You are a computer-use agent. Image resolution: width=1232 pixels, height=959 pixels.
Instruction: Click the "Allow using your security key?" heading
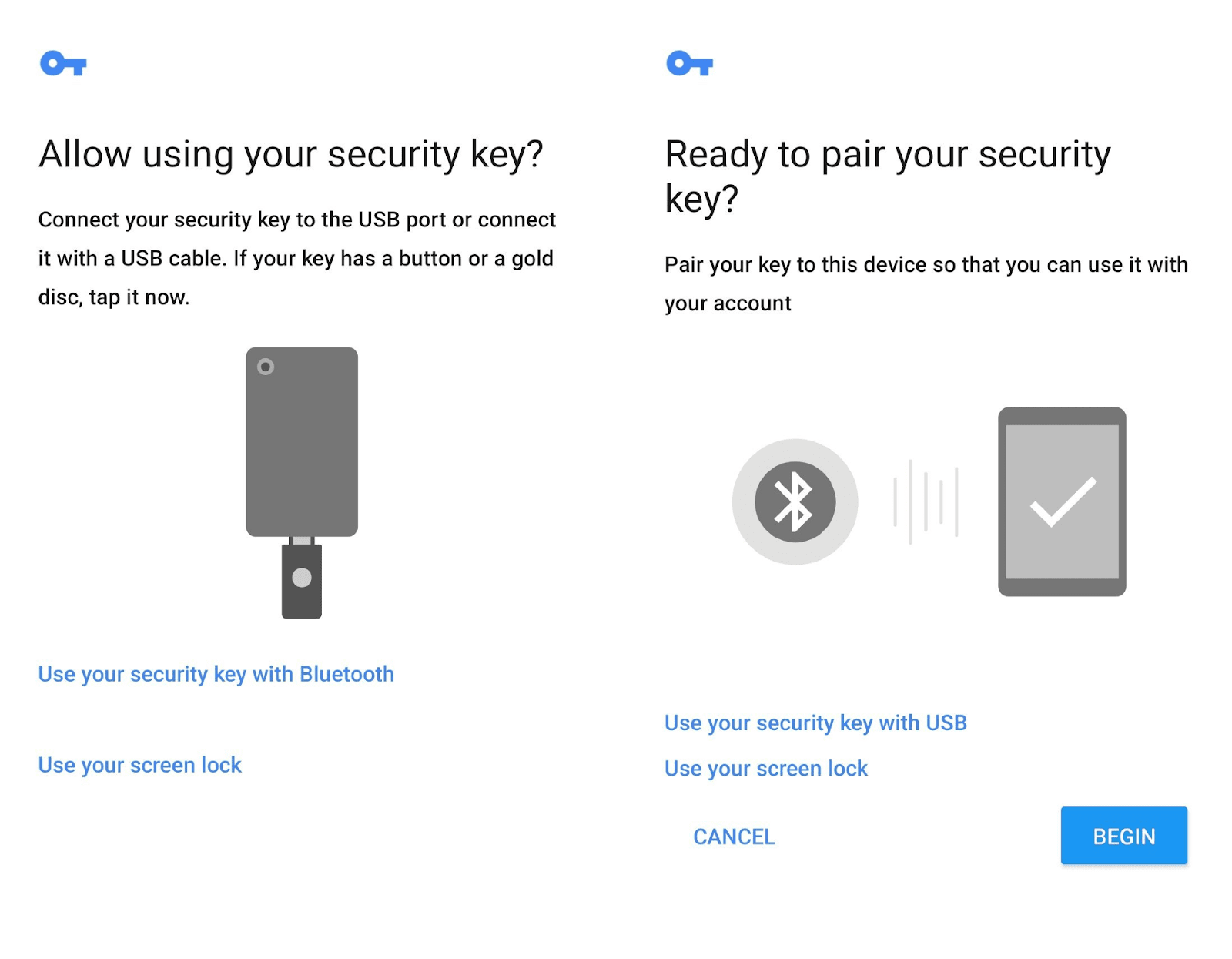pyautogui.click(x=291, y=154)
